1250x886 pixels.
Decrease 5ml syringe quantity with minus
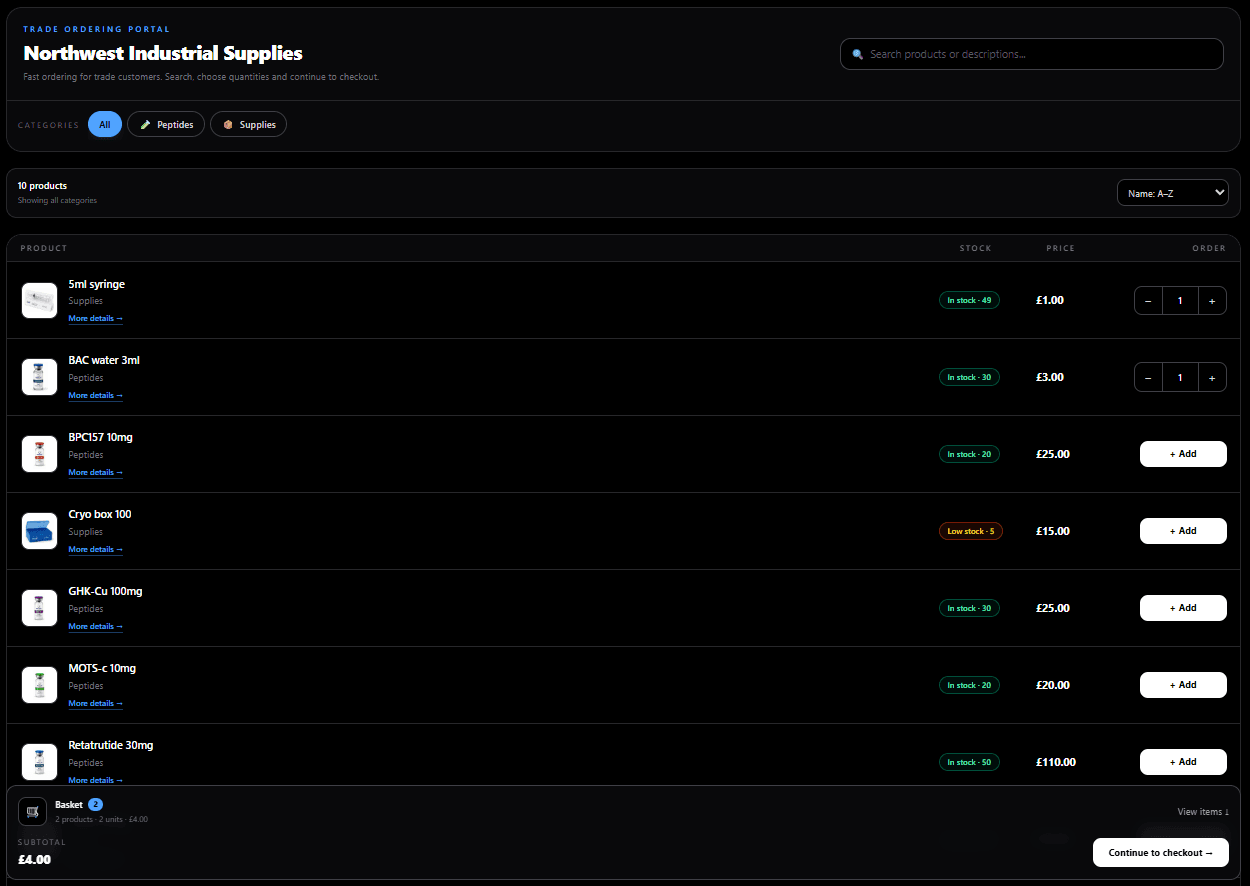1148,300
